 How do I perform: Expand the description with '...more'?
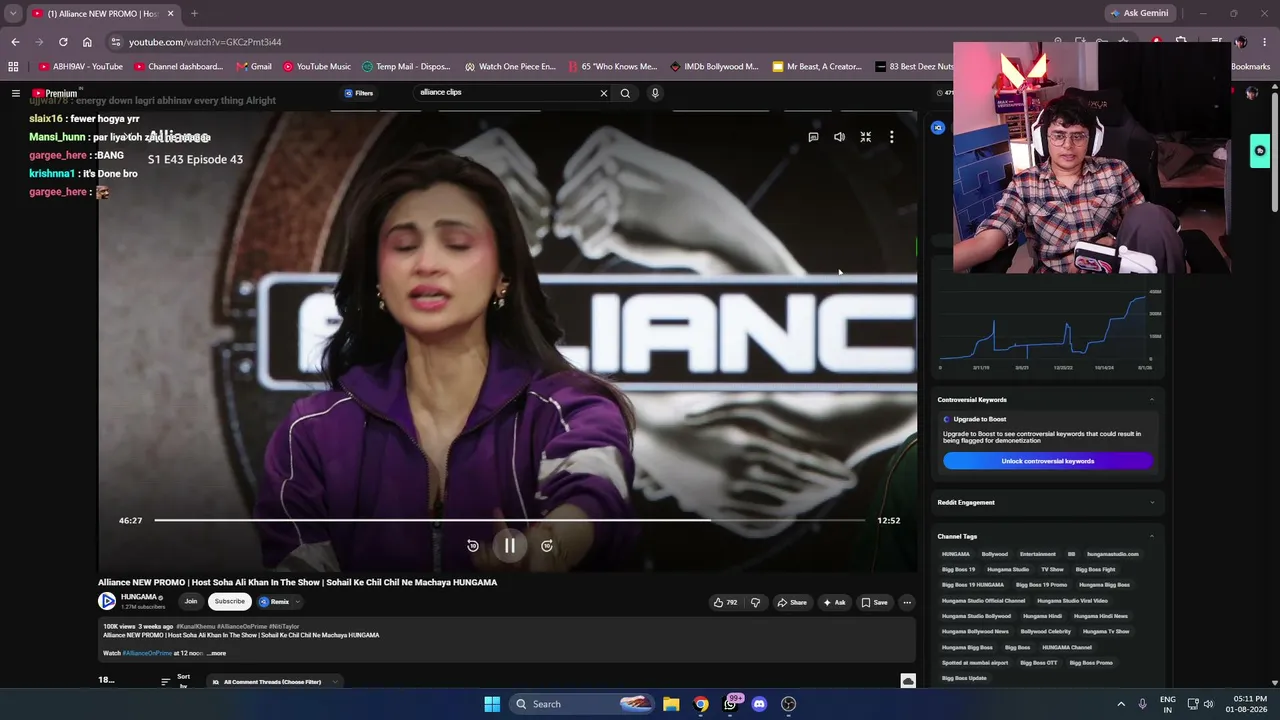[x=216, y=653]
